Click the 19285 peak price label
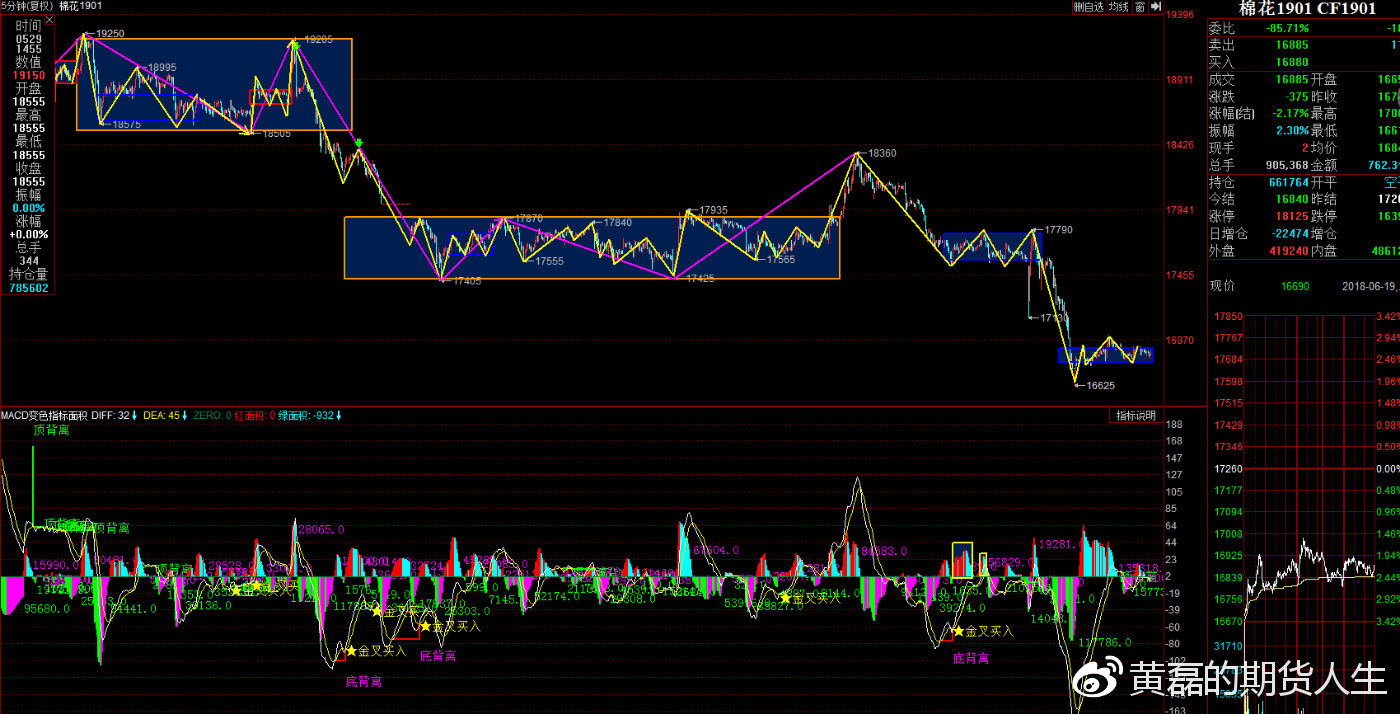Screen dimensions: 1400x714 point(318,39)
